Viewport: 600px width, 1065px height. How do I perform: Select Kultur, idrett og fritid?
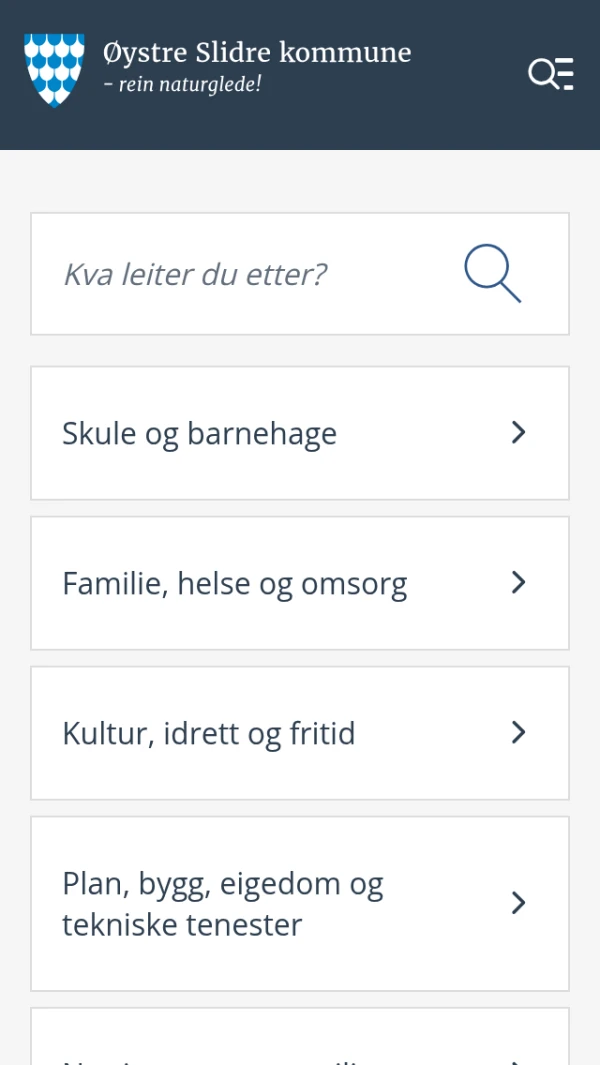210,732
